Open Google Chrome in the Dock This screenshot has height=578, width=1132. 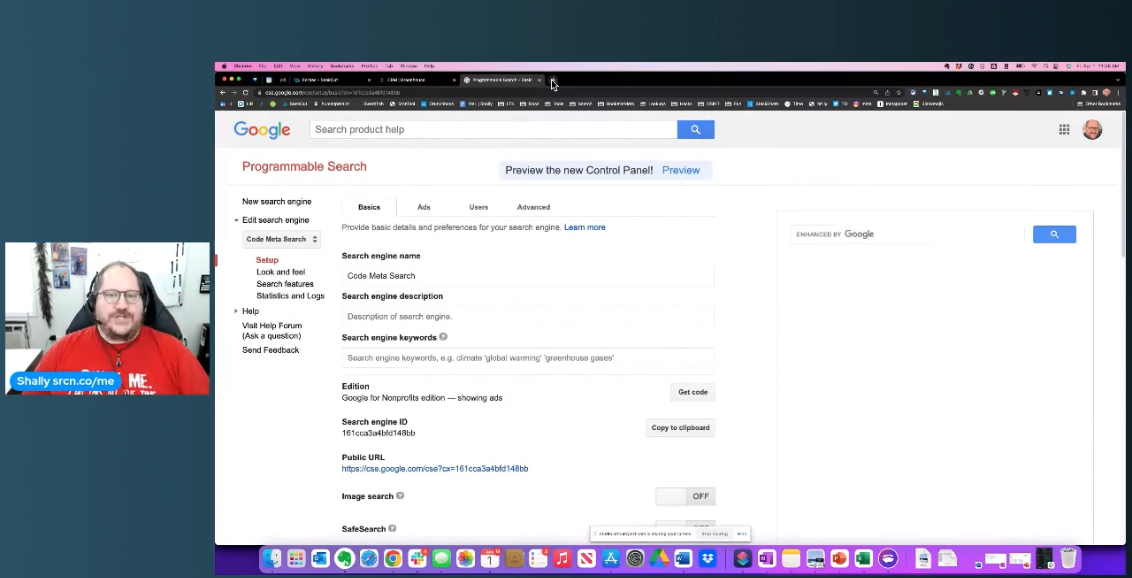[x=393, y=559]
